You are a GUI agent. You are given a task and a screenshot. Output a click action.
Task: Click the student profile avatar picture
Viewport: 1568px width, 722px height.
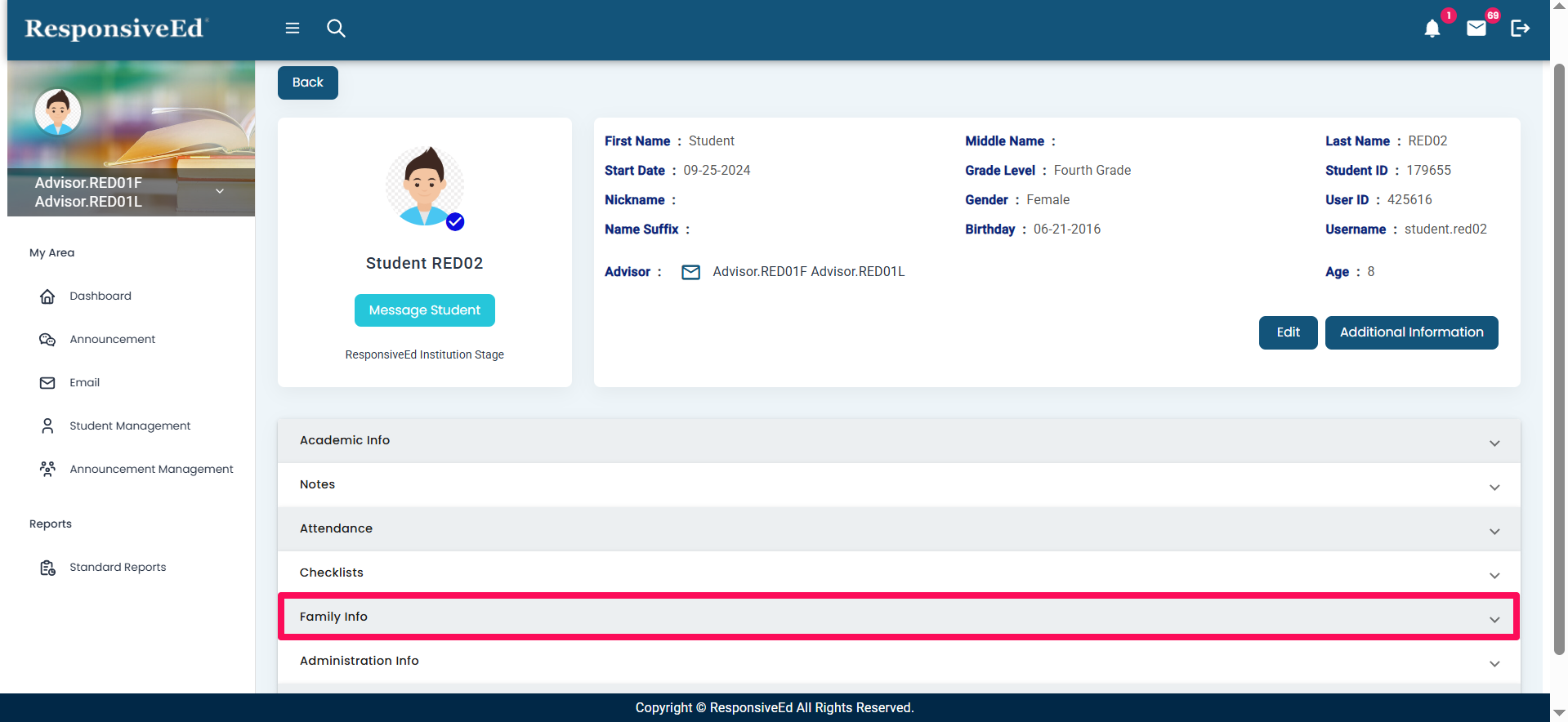click(424, 186)
